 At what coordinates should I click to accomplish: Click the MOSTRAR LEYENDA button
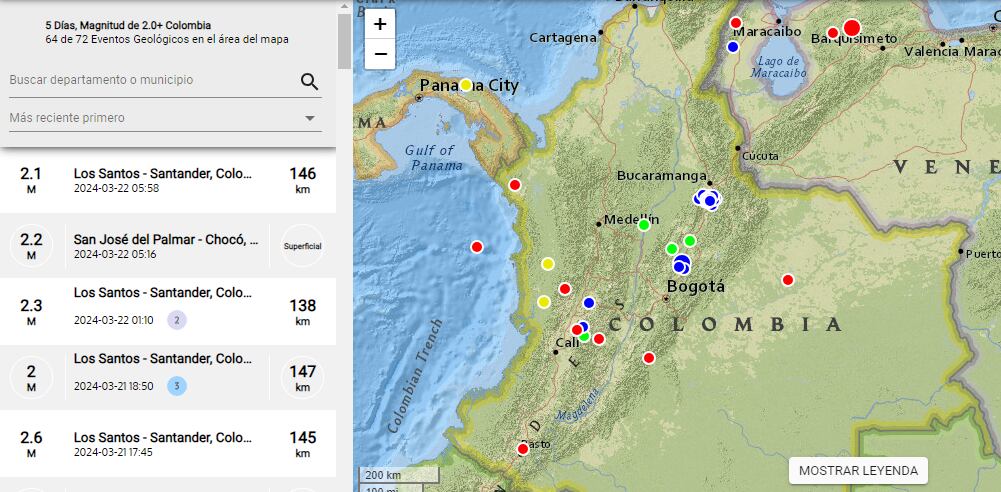[x=858, y=471]
